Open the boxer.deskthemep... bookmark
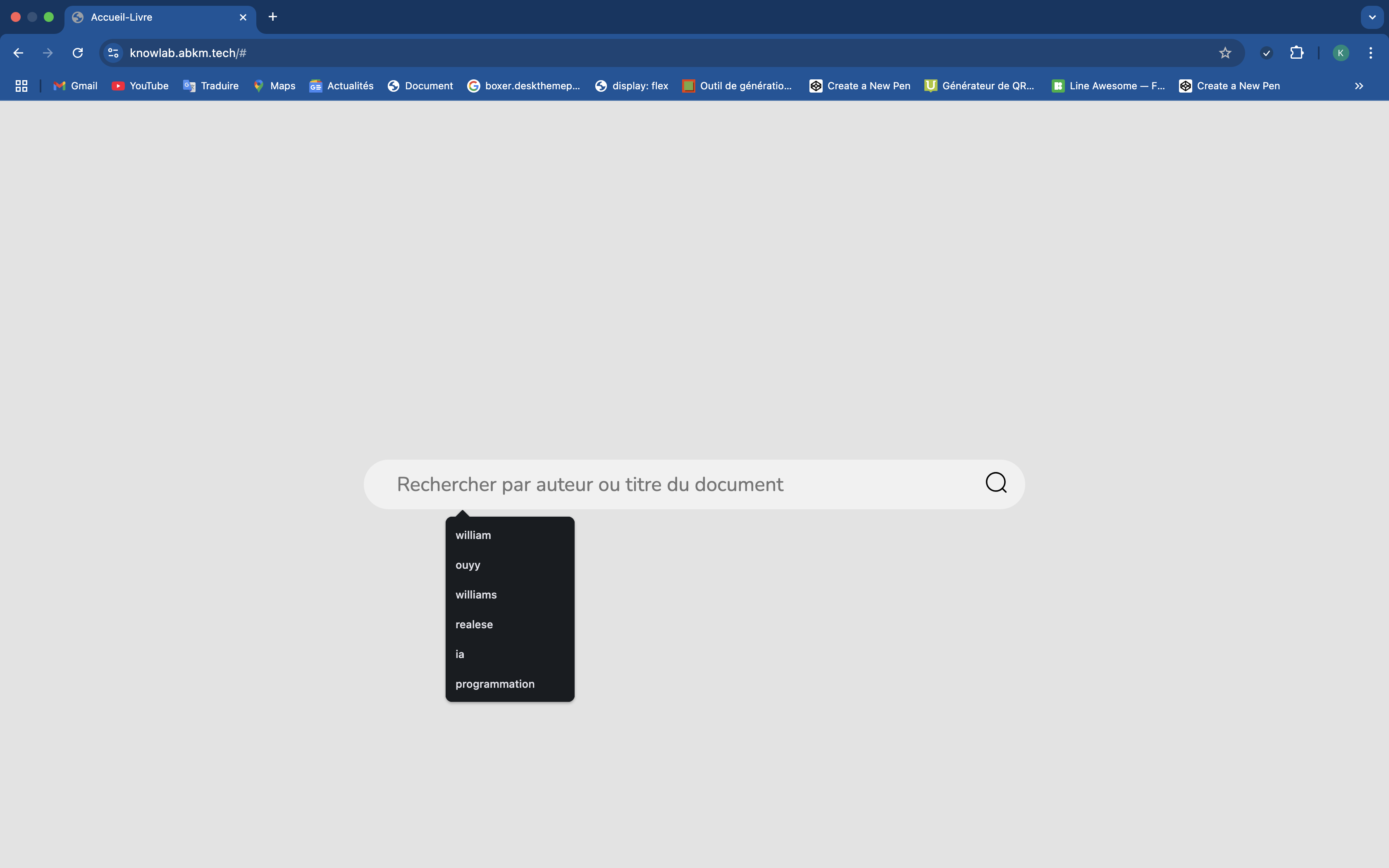Viewport: 1389px width, 868px height. pos(523,86)
